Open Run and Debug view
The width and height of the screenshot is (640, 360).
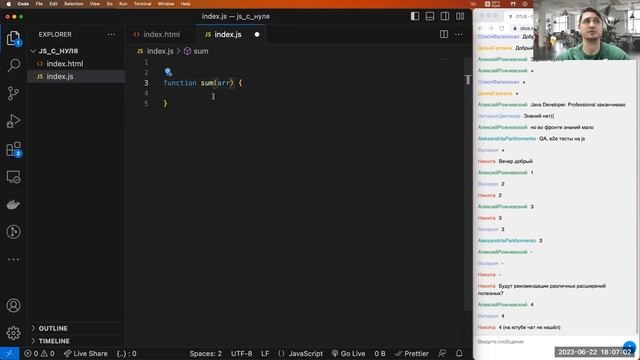point(13,121)
